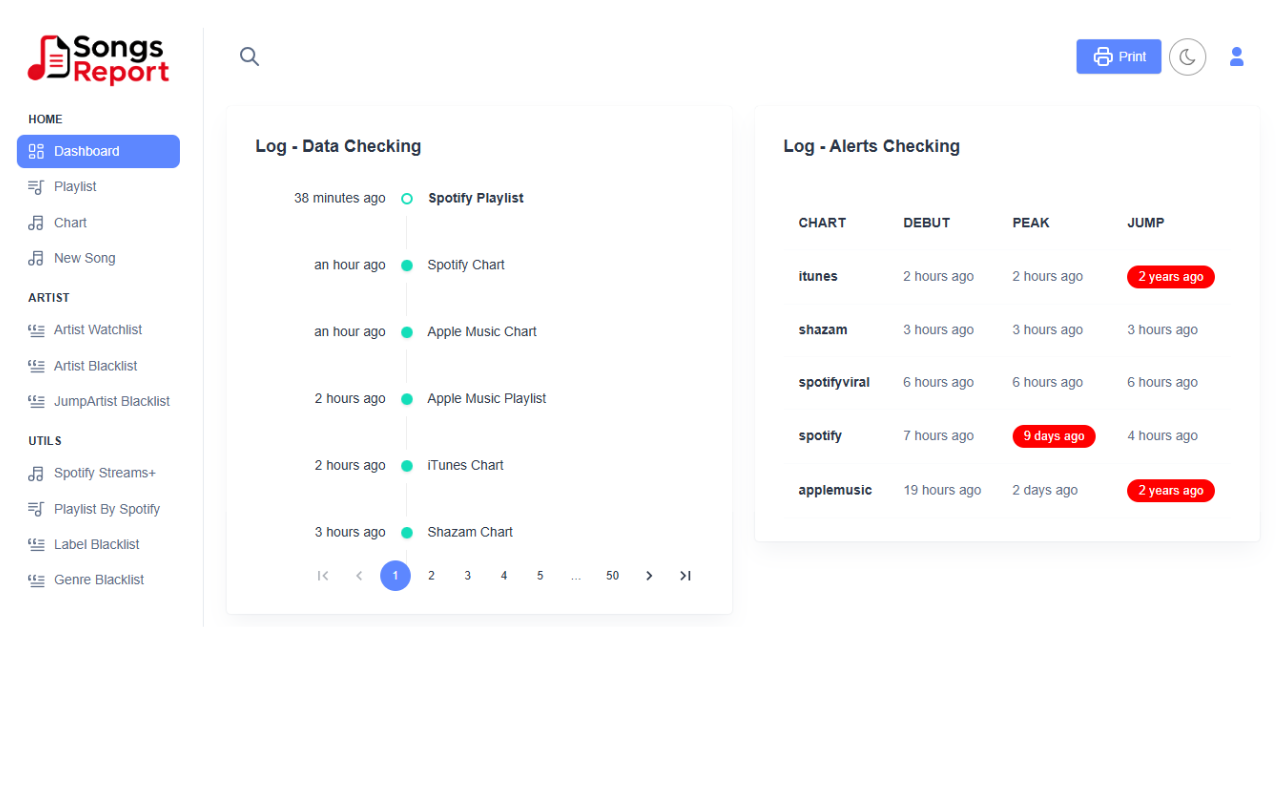Click the Apple Music Chart log entry

[x=482, y=332]
